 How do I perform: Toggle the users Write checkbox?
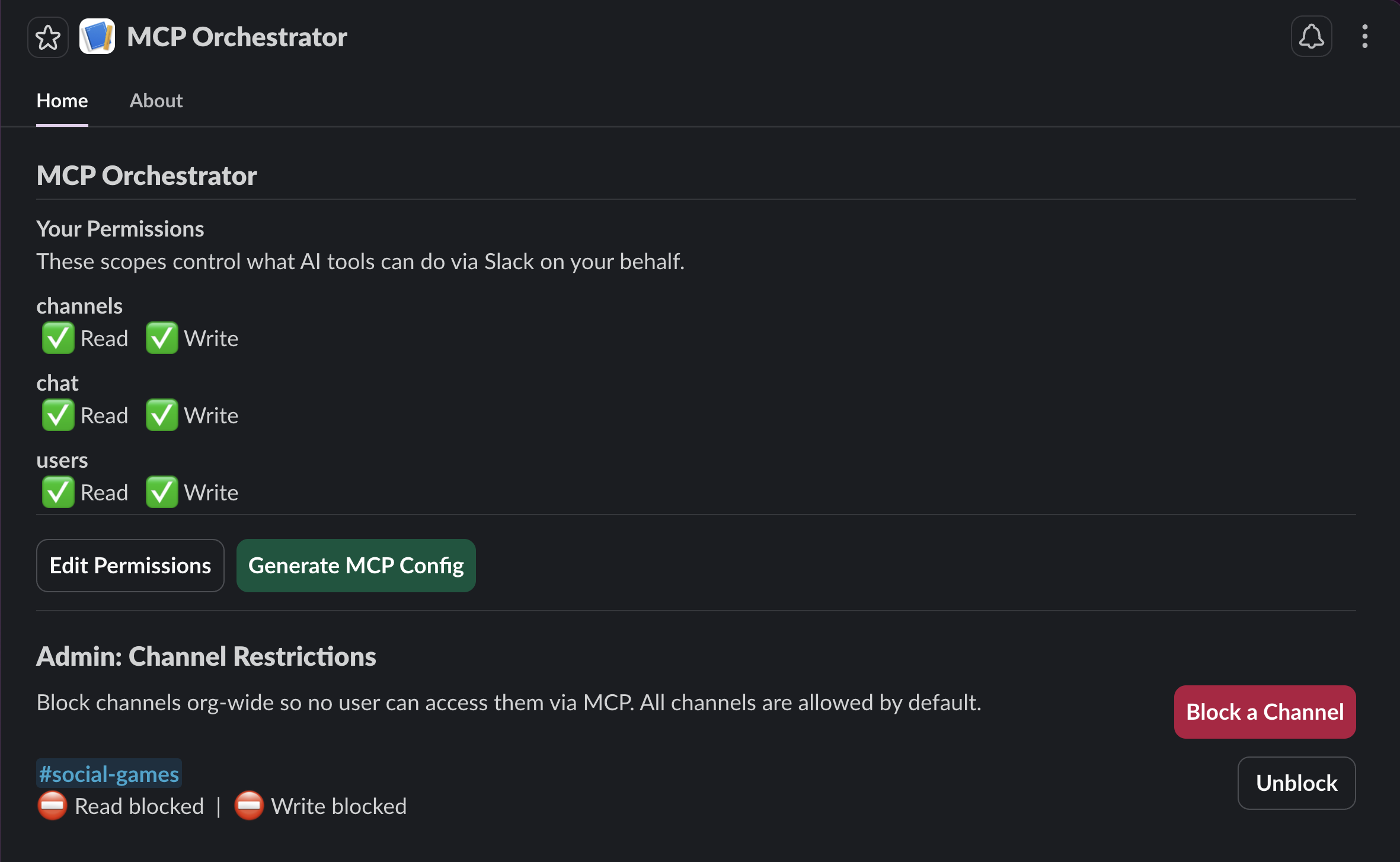[161, 491]
